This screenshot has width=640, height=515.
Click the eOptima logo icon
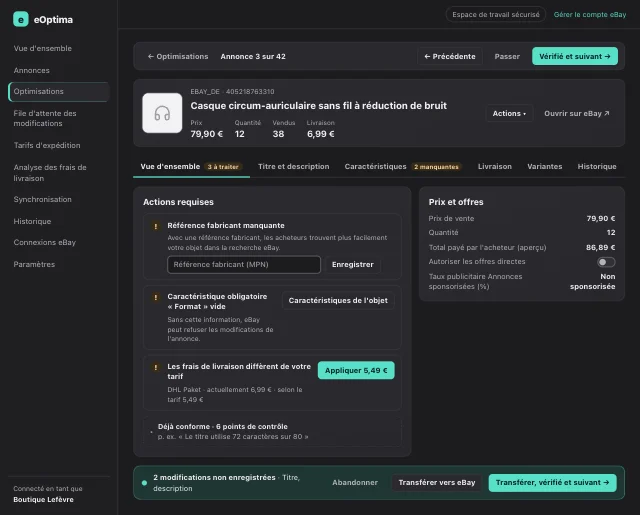pyautogui.click(x=21, y=19)
